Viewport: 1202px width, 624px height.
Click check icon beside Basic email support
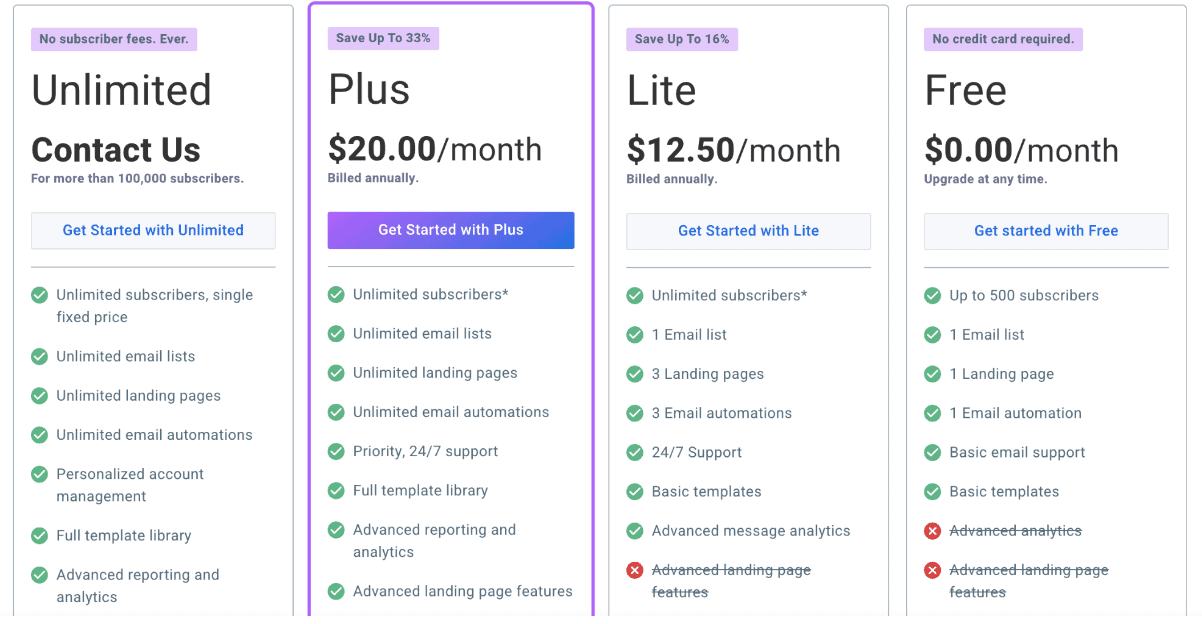click(x=933, y=452)
